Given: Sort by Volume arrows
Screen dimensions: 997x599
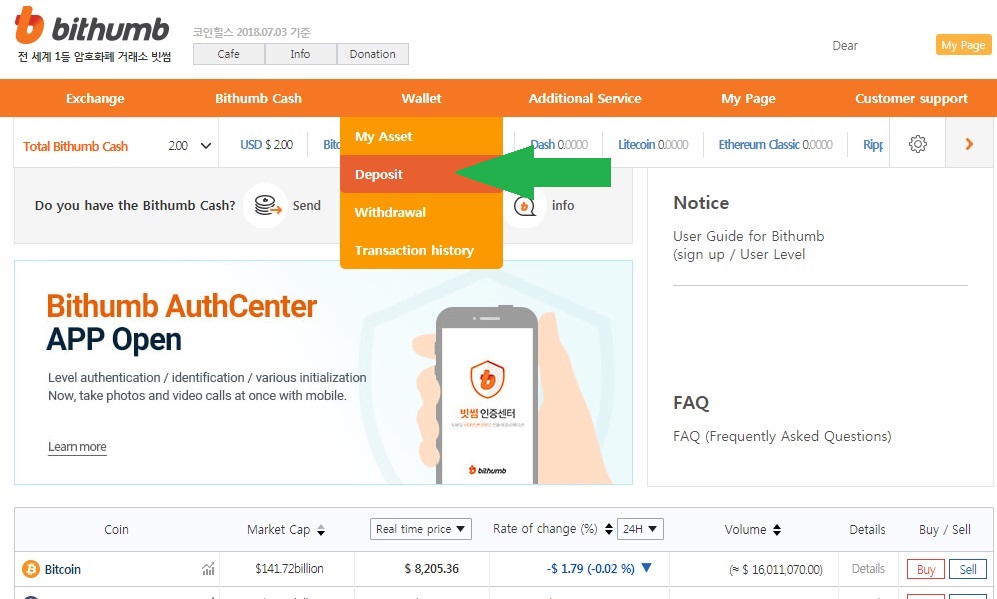Looking at the screenshot, I should pyautogui.click(x=777, y=530).
